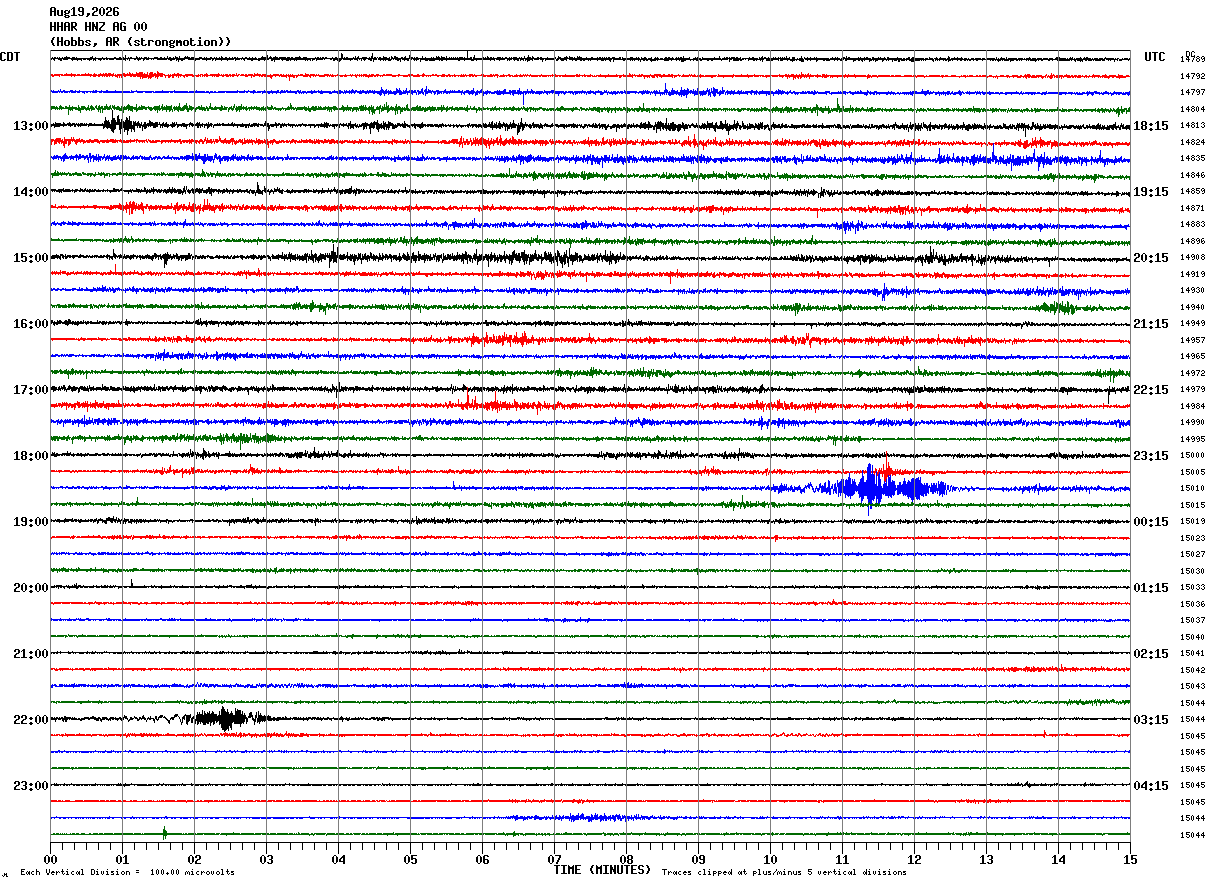Viewport: 1210px width, 886px height.
Task: Click the vertical division microvolts scale note
Action: [127, 872]
